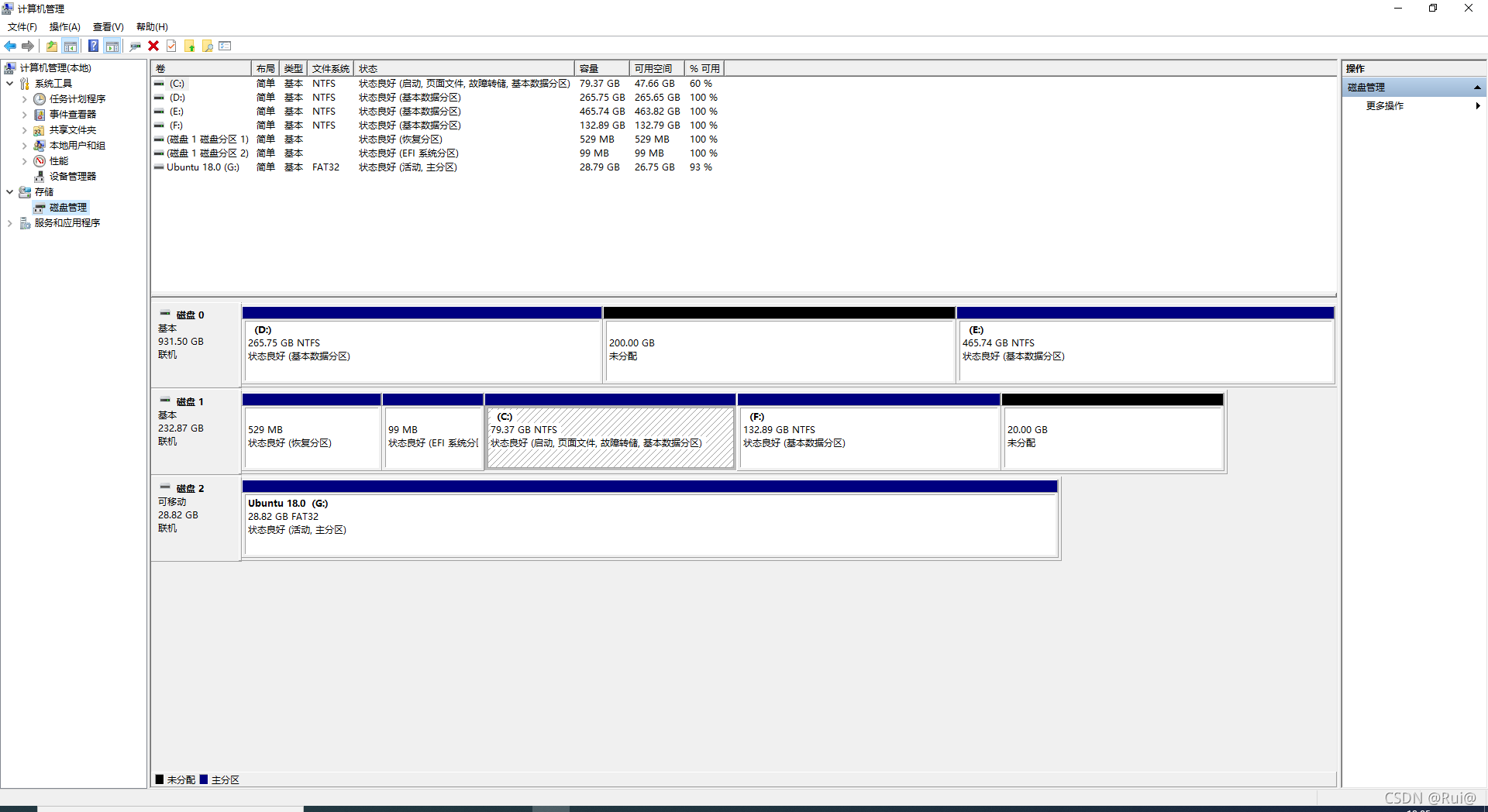Screen dimensions: 1488x812
Task: Click the blue Back arrow in toolbar
Action: [10, 46]
